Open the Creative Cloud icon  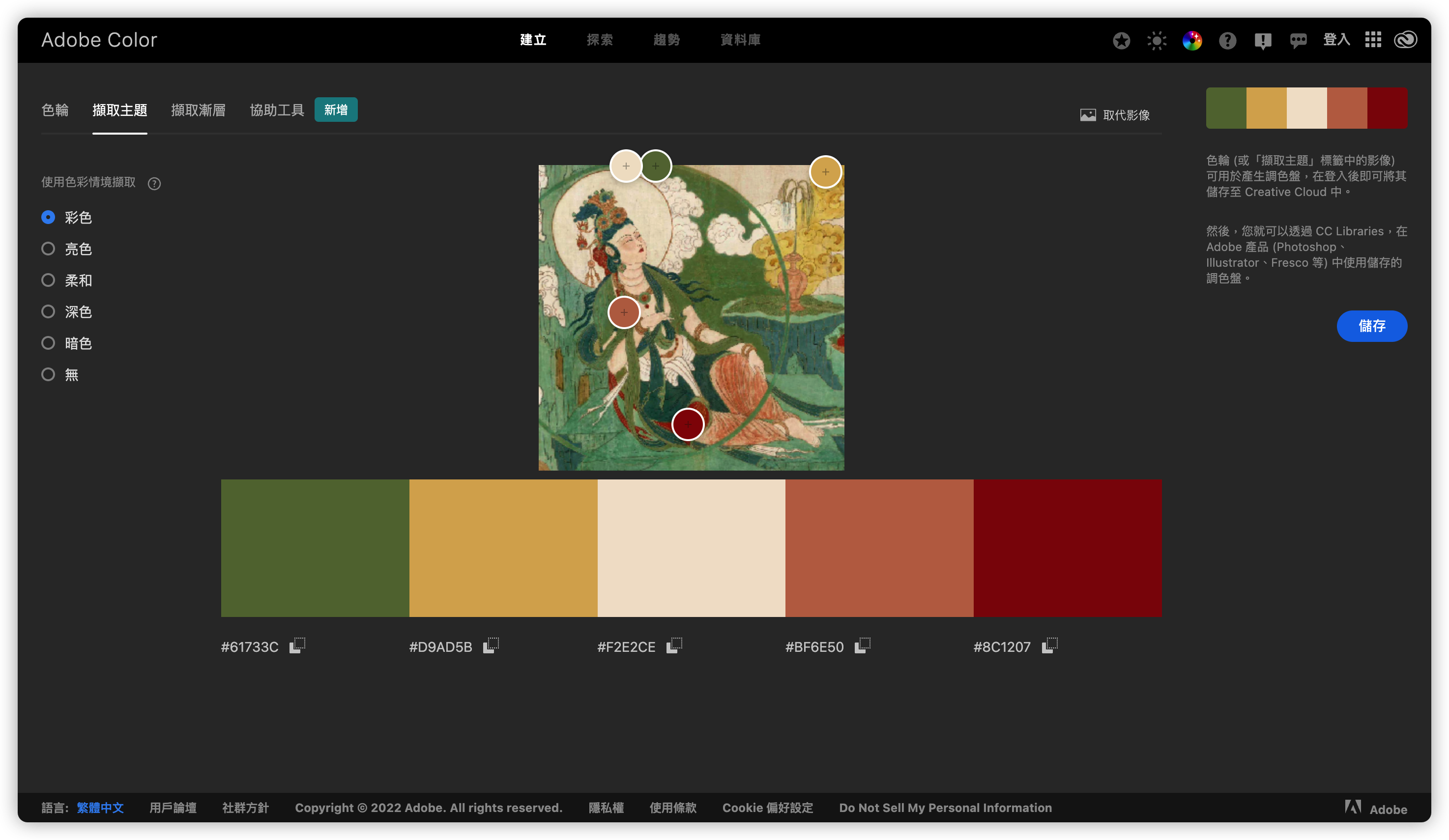point(1405,40)
